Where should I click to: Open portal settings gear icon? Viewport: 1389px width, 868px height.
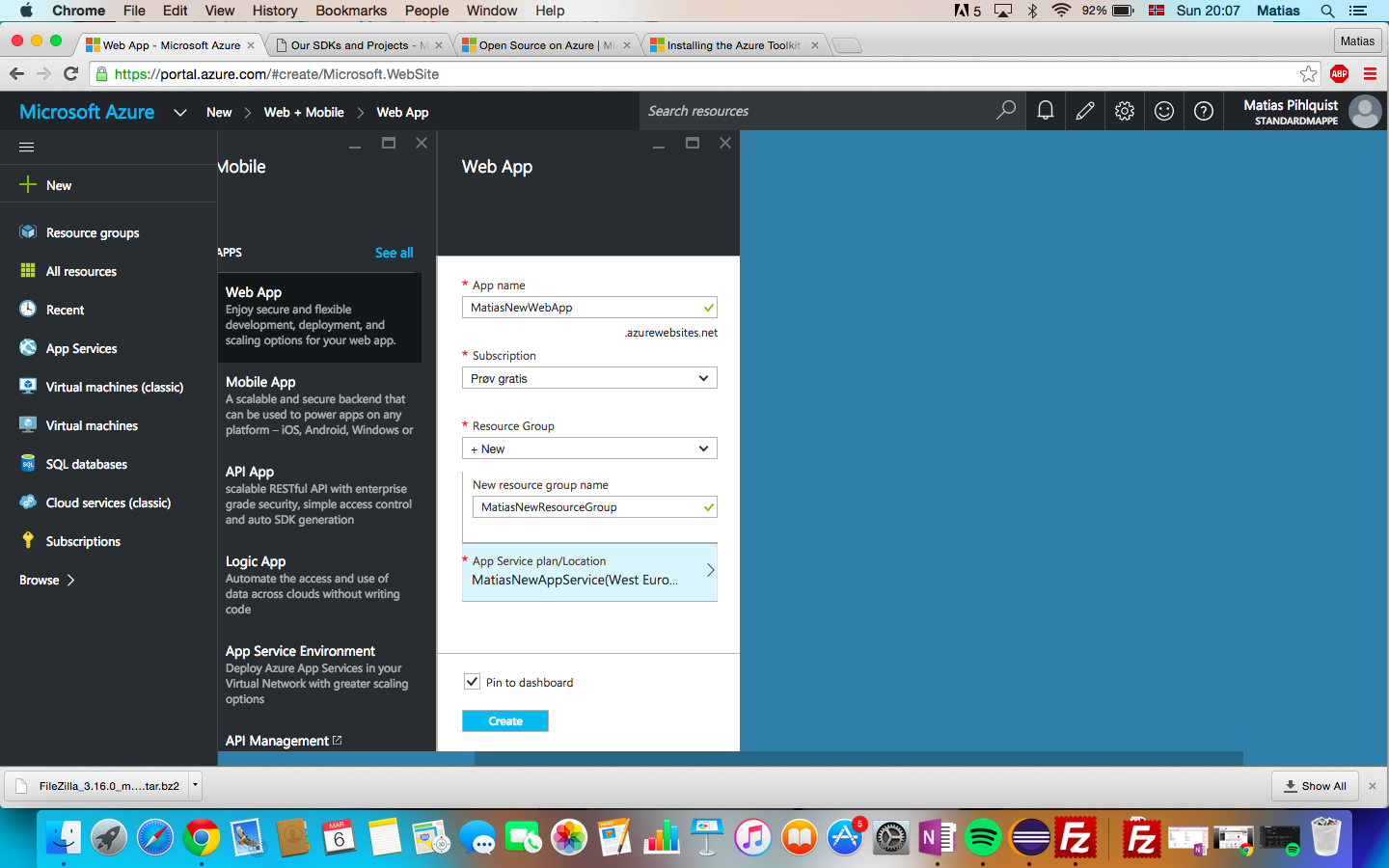tap(1125, 111)
